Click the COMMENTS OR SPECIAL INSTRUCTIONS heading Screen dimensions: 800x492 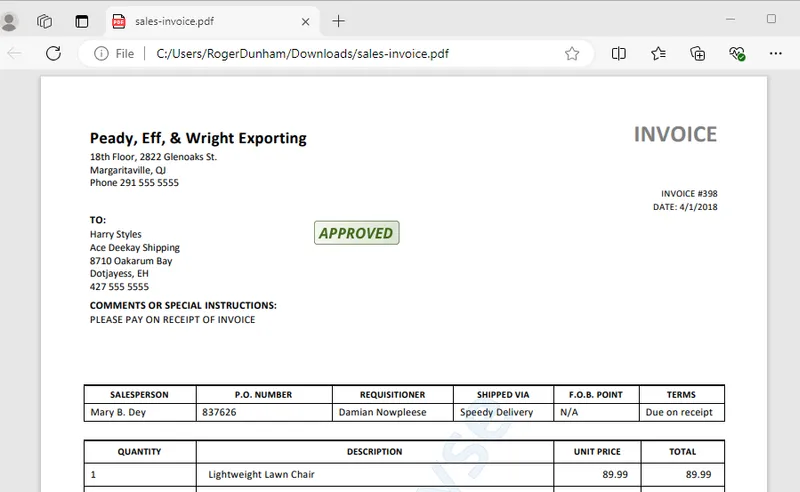(x=183, y=305)
